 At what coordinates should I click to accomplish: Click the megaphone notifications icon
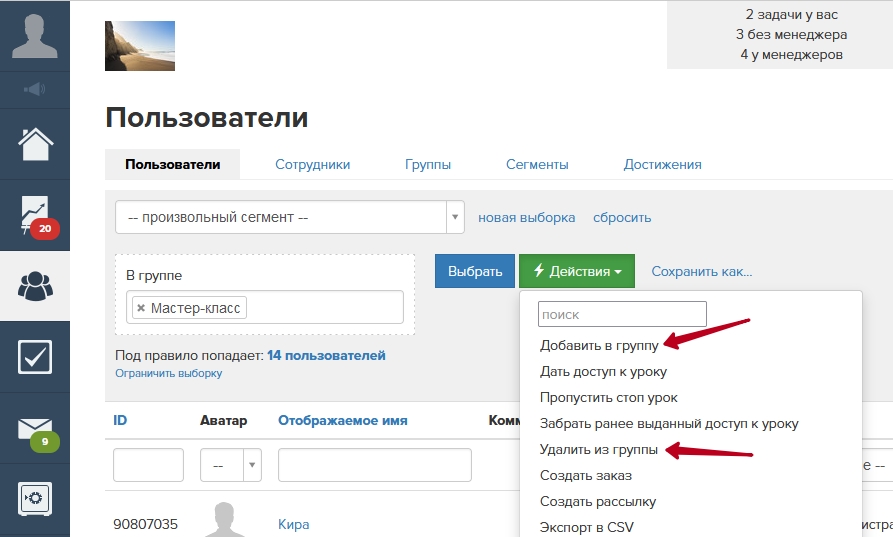(34, 90)
